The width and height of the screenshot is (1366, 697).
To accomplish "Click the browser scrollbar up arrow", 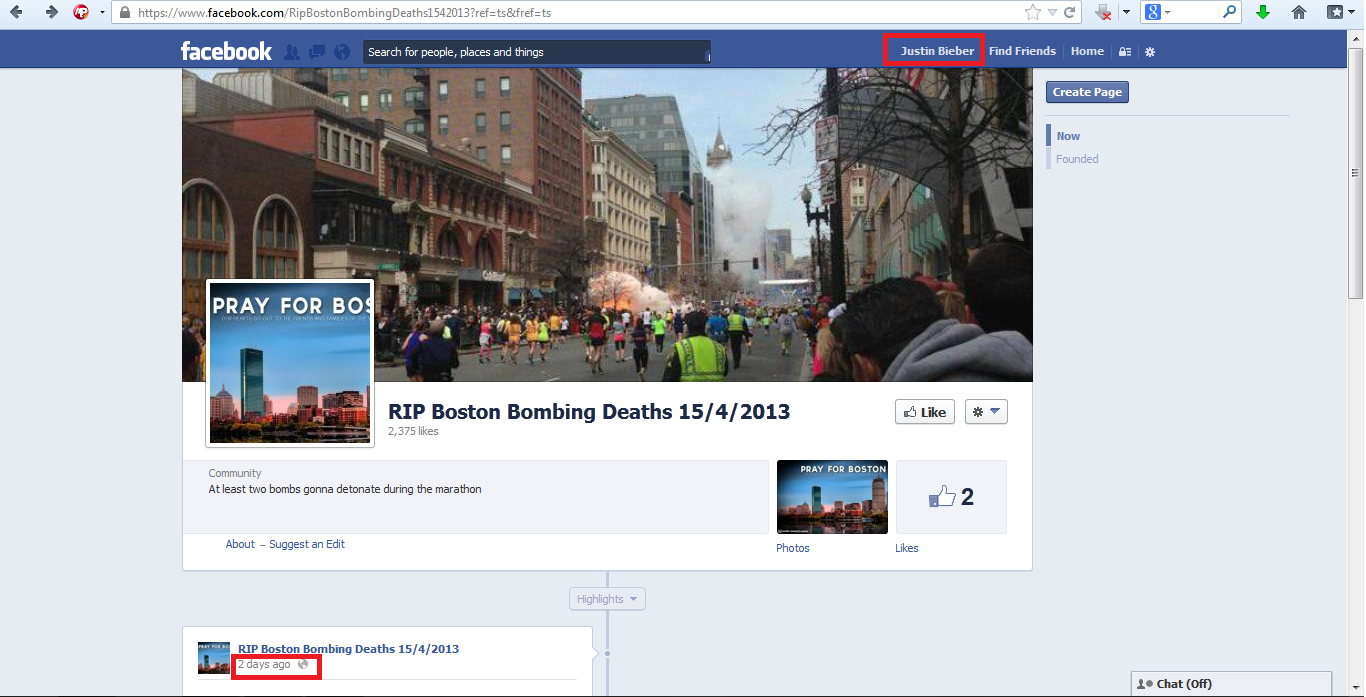I will click(1356, 38).
